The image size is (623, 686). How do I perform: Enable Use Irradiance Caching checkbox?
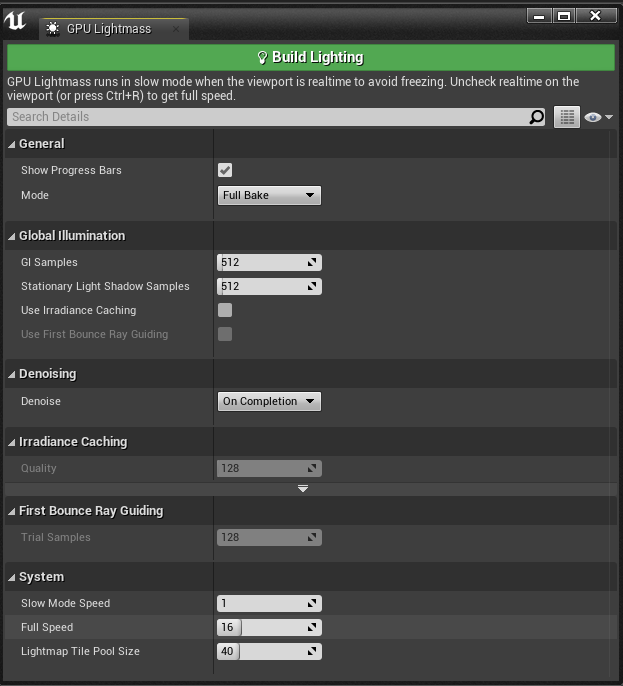point(225,310)
